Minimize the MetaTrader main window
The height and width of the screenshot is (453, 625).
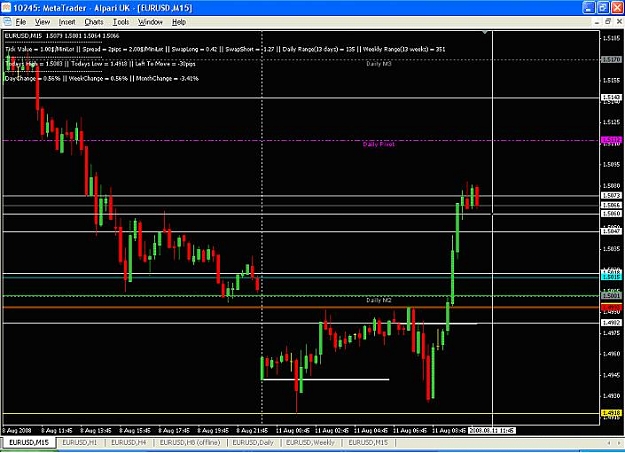click(589, 8)
